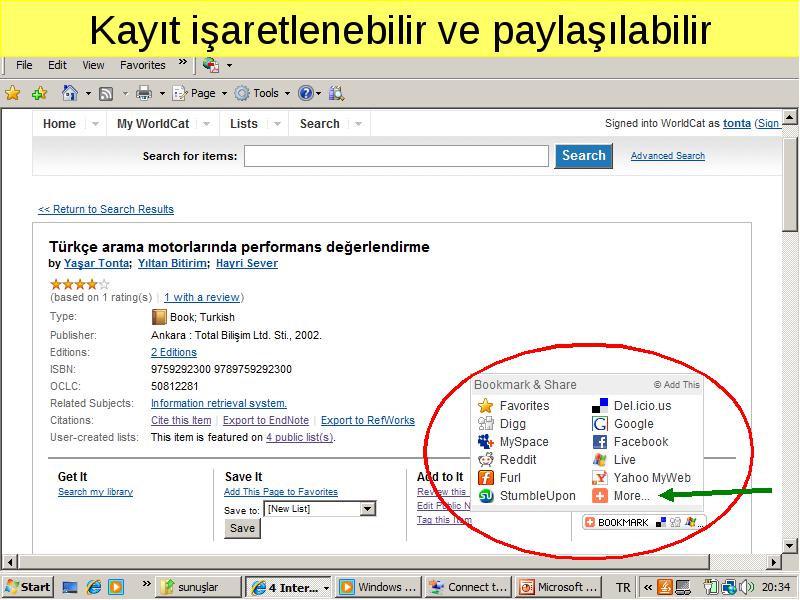Image resolution: width=800 pixels, height=600 pixels.
Task: Launch media player from quick launch
Action: 116,587
